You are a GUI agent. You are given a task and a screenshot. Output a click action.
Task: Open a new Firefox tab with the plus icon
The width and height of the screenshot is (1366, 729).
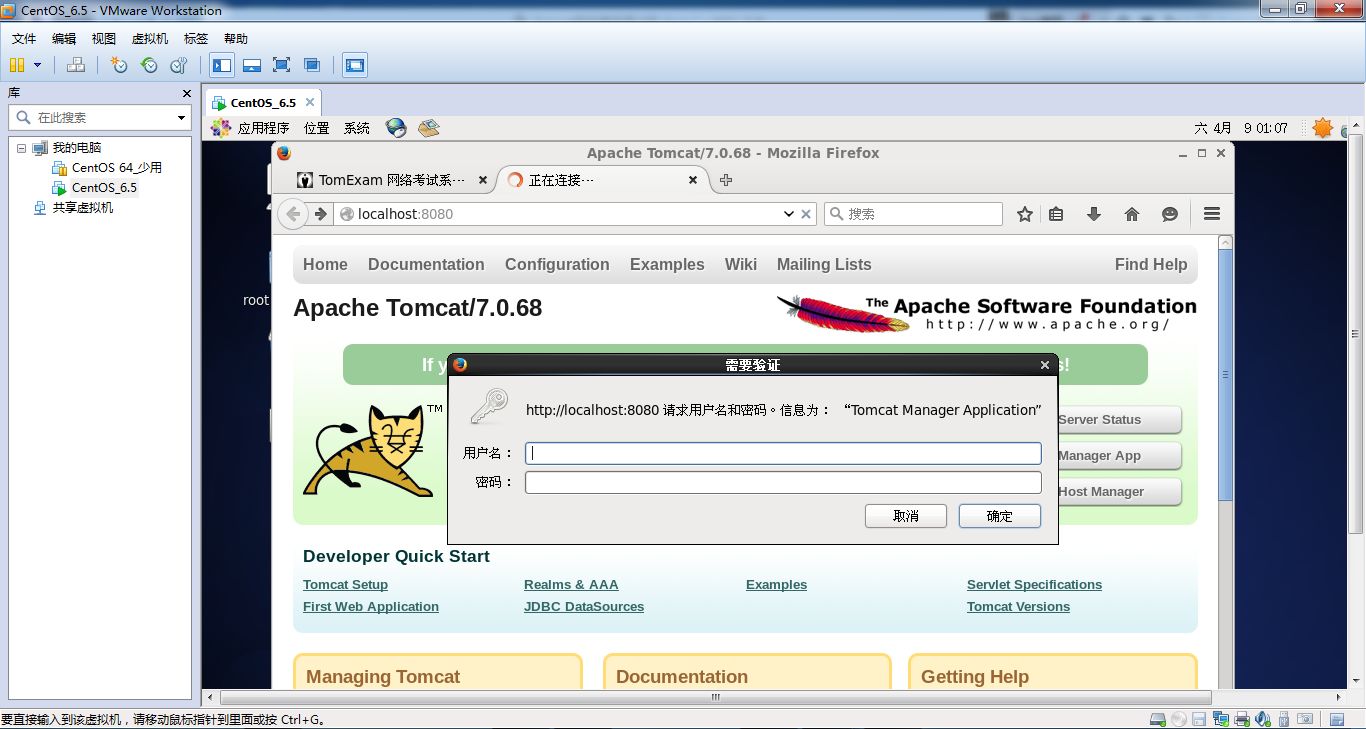click(726, 180)
